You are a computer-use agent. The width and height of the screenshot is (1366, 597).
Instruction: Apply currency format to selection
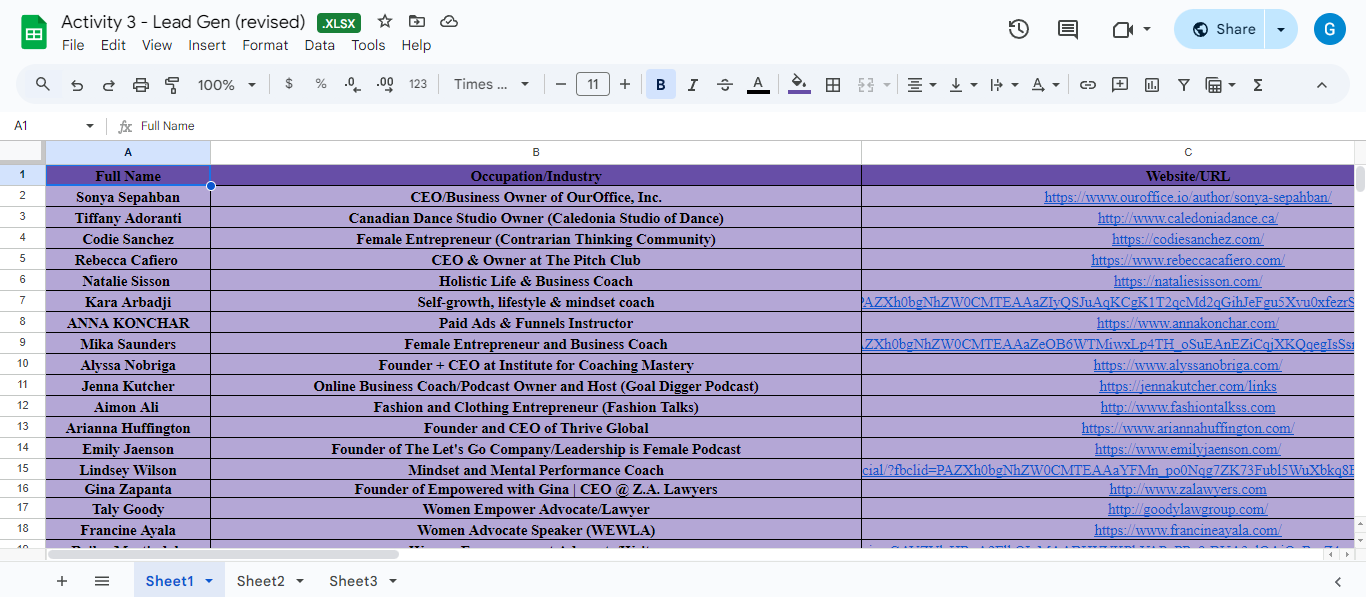pyautogui.click(x=289, y=84)
